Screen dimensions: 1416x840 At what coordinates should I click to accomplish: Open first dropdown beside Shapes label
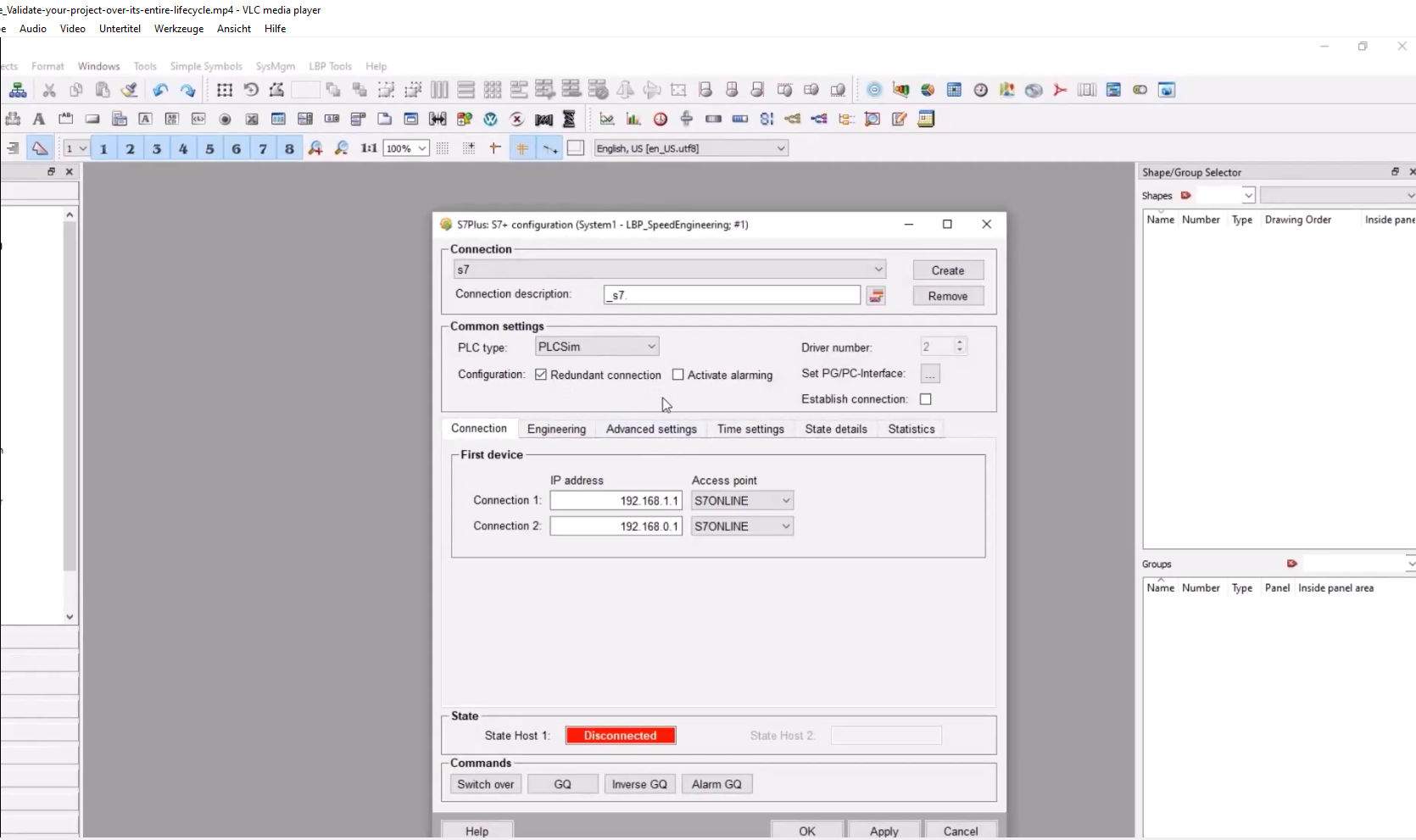[1226, 196]
